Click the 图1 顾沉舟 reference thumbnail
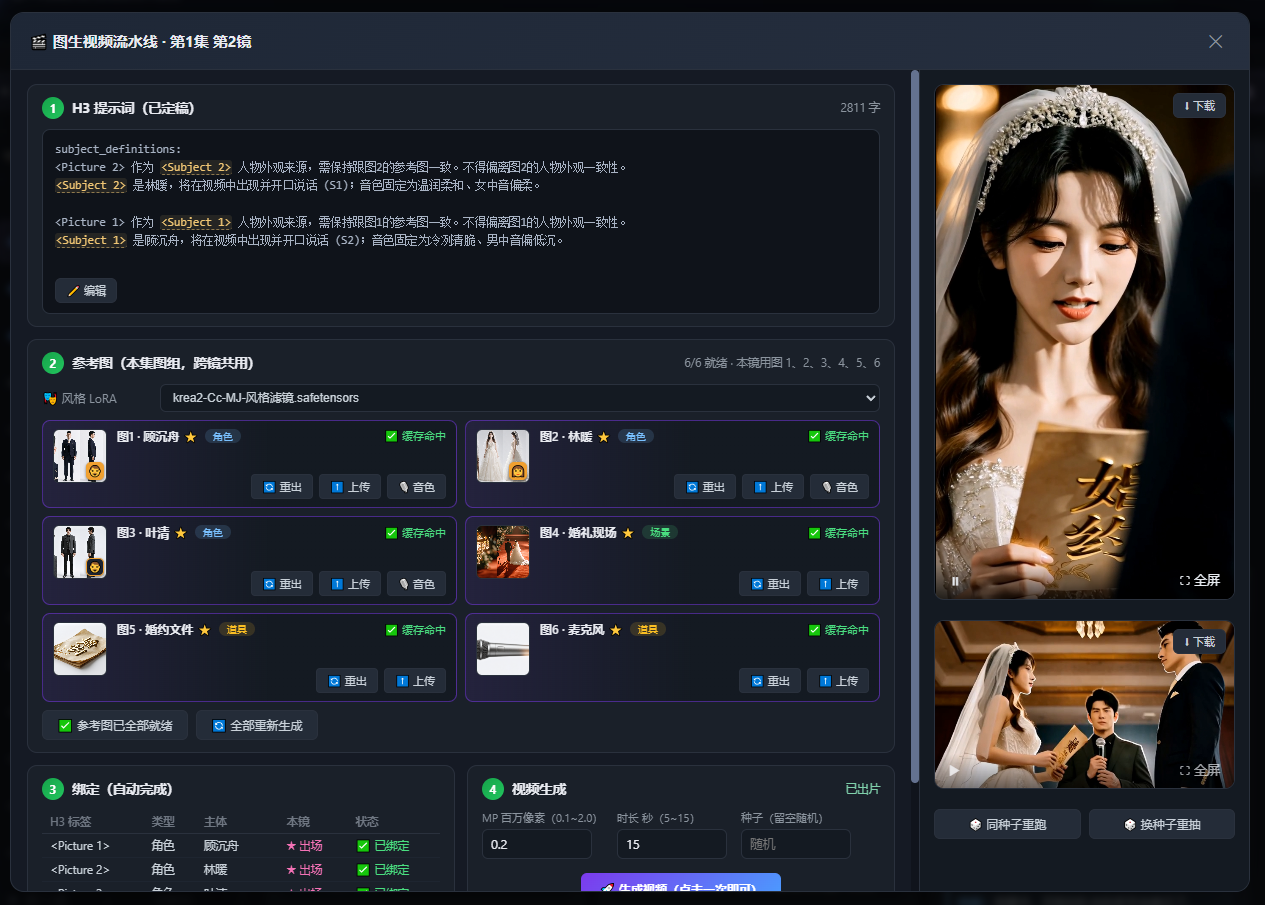The height and width of the screenshot is (905, 1265). [80, 456]
